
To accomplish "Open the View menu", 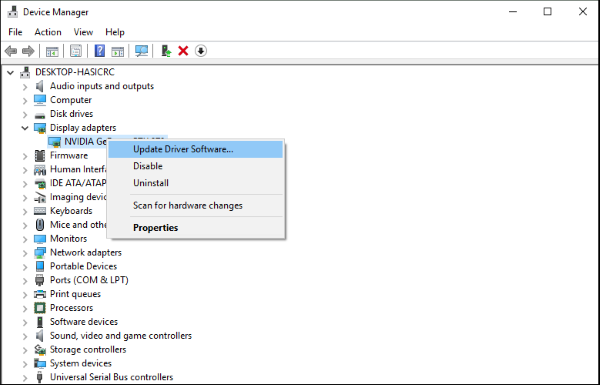I will 83,32.
